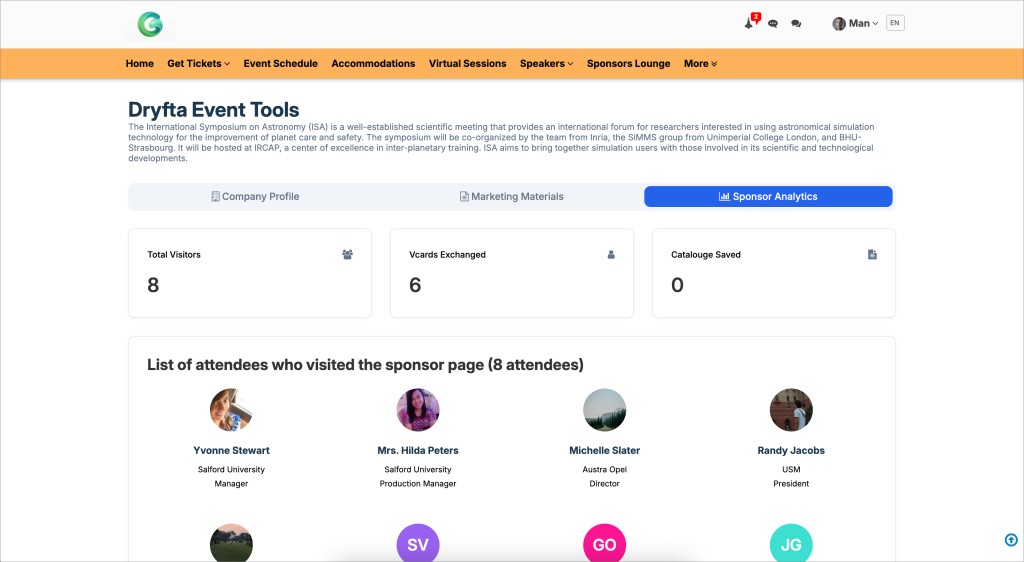Click Randy Jacobs' avatar photo

pyautogui.click(x=791, y=410)
